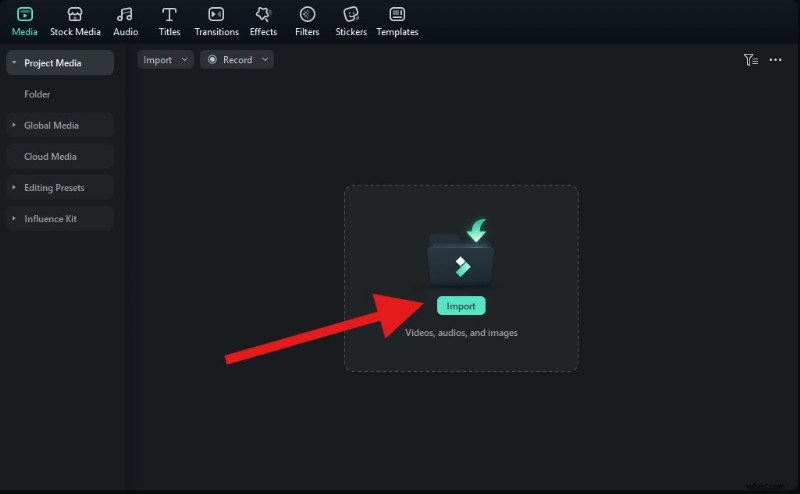
Task: Open the Titles text icon
Action: [169, 14]
